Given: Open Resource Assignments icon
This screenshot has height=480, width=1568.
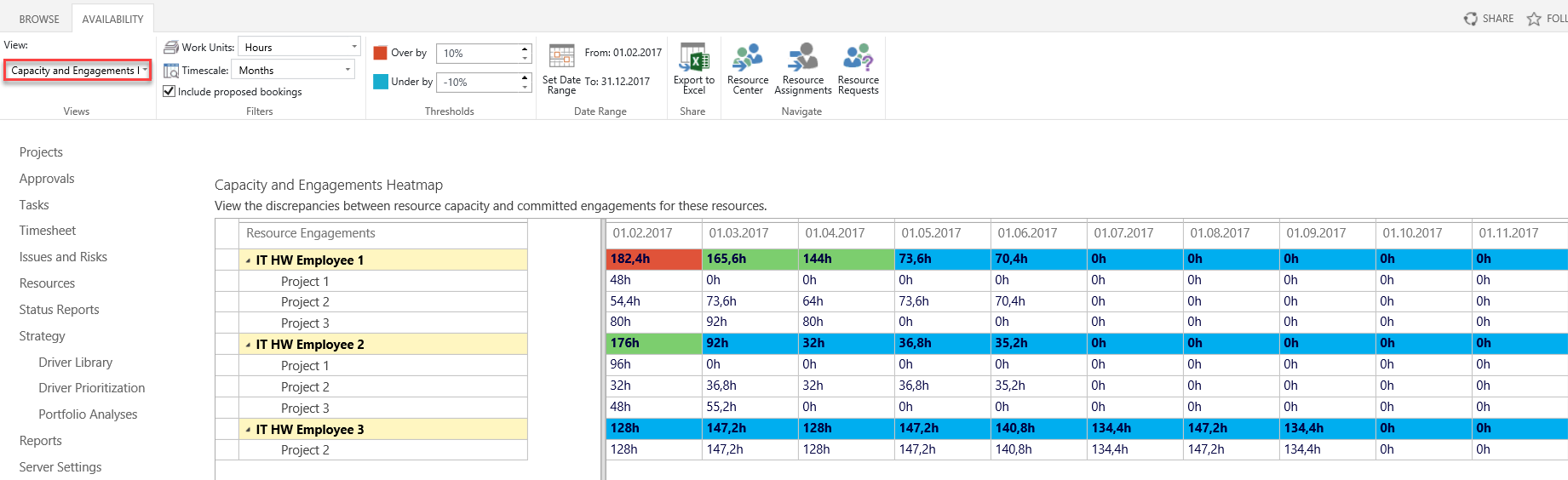Looking at the screenshot, I should click(802, 58).
